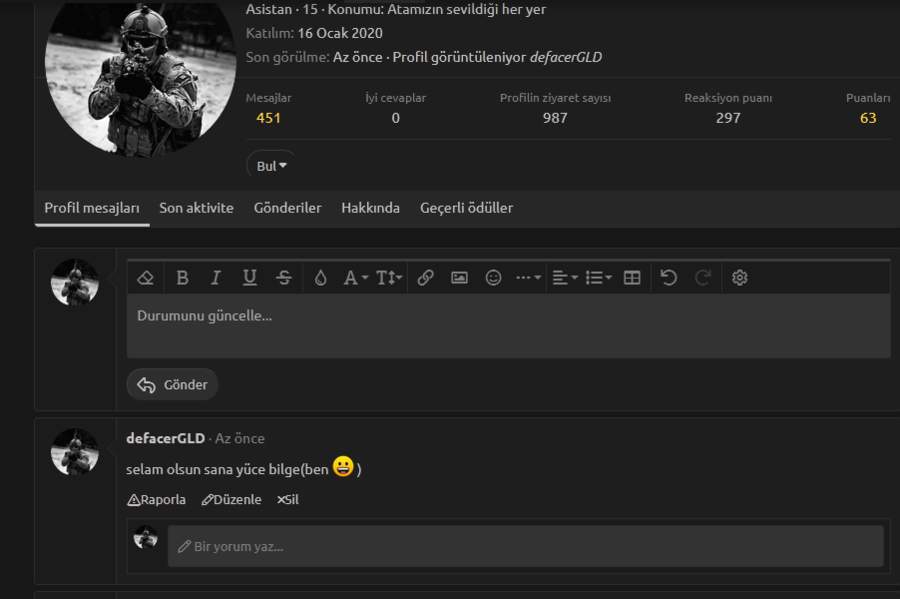Open the Gönderiler tab
This screenshot has width=900, height=599.
[x=288, y=208]
